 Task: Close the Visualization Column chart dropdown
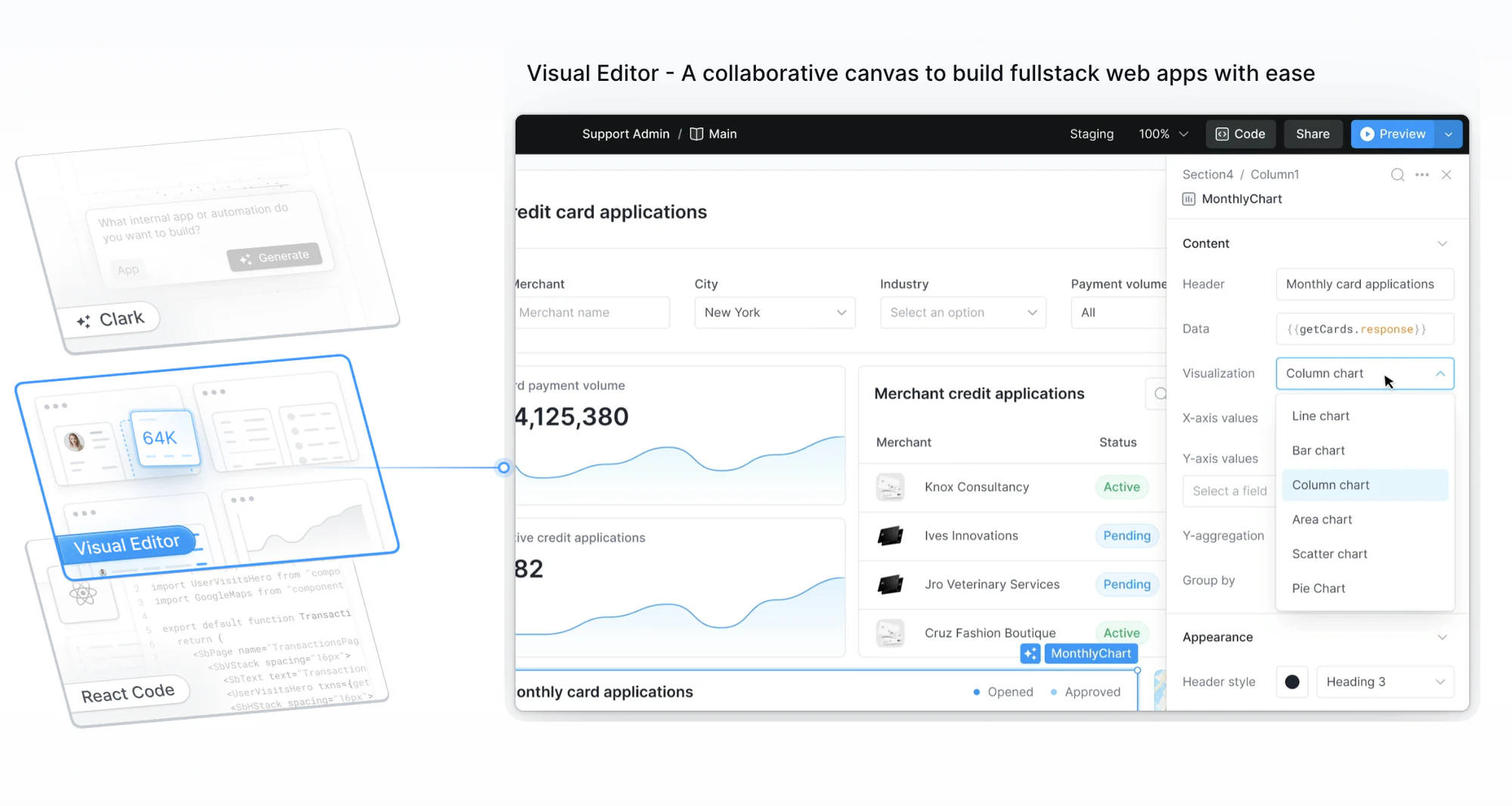(1365, 374)
